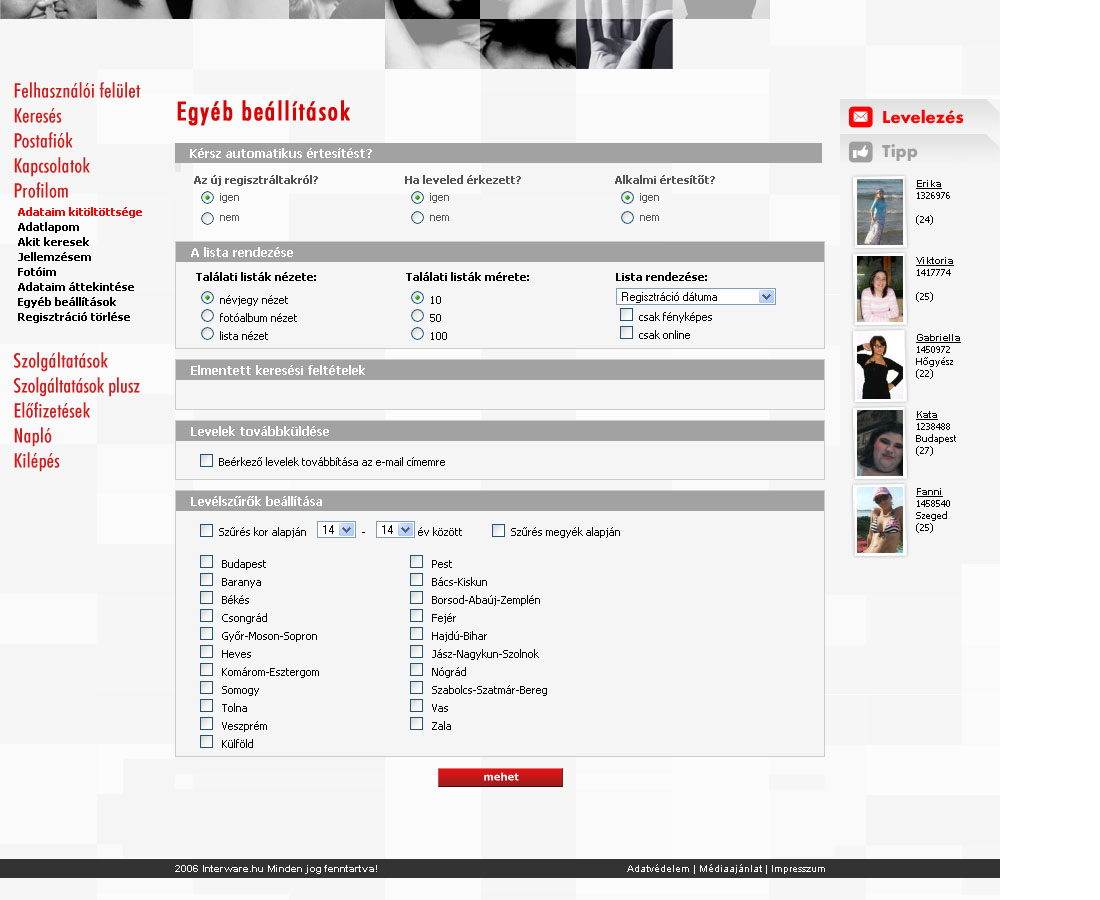Image resolution: width=1100 pixels, height=900 pixels.
Task: Click the Gabriella profile name link
Action: pyautogui.click(x=938, y=338)
